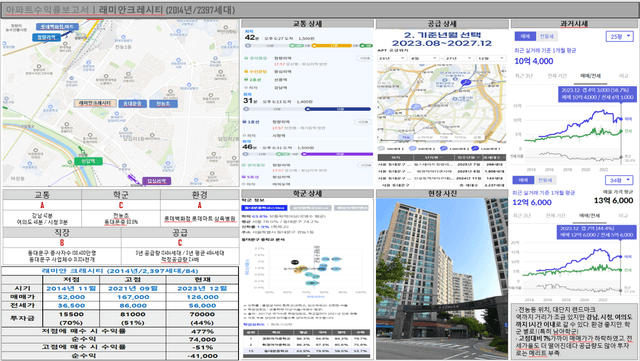Open the start year dropdown above supply map
Image resolution: width=640 pixels, height=361 pixels.
tap(392, 58)
